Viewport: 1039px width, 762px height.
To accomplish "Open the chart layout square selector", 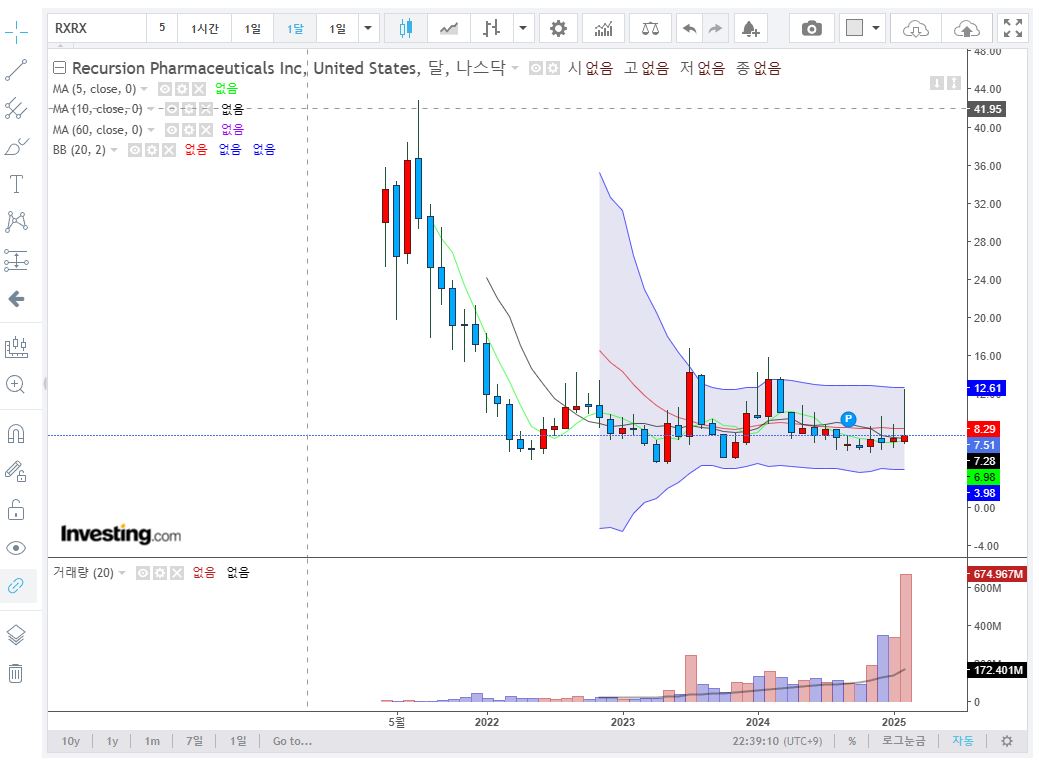I will point(862,28).
